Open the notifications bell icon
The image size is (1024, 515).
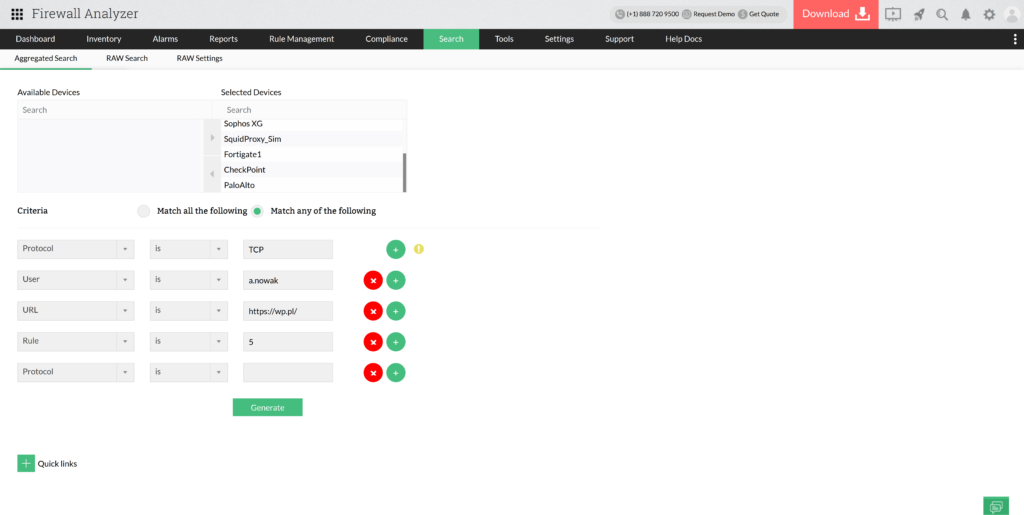coord(966,14)
